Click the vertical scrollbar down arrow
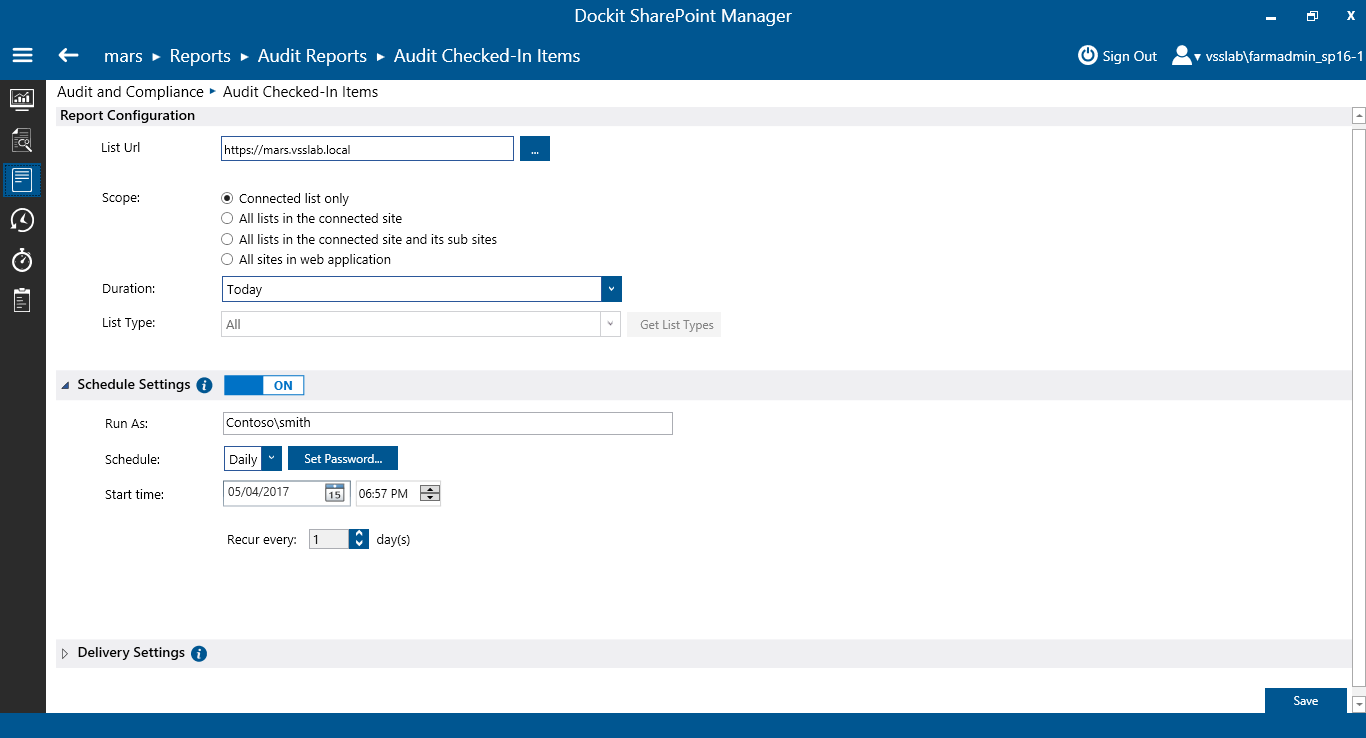 1359,704
